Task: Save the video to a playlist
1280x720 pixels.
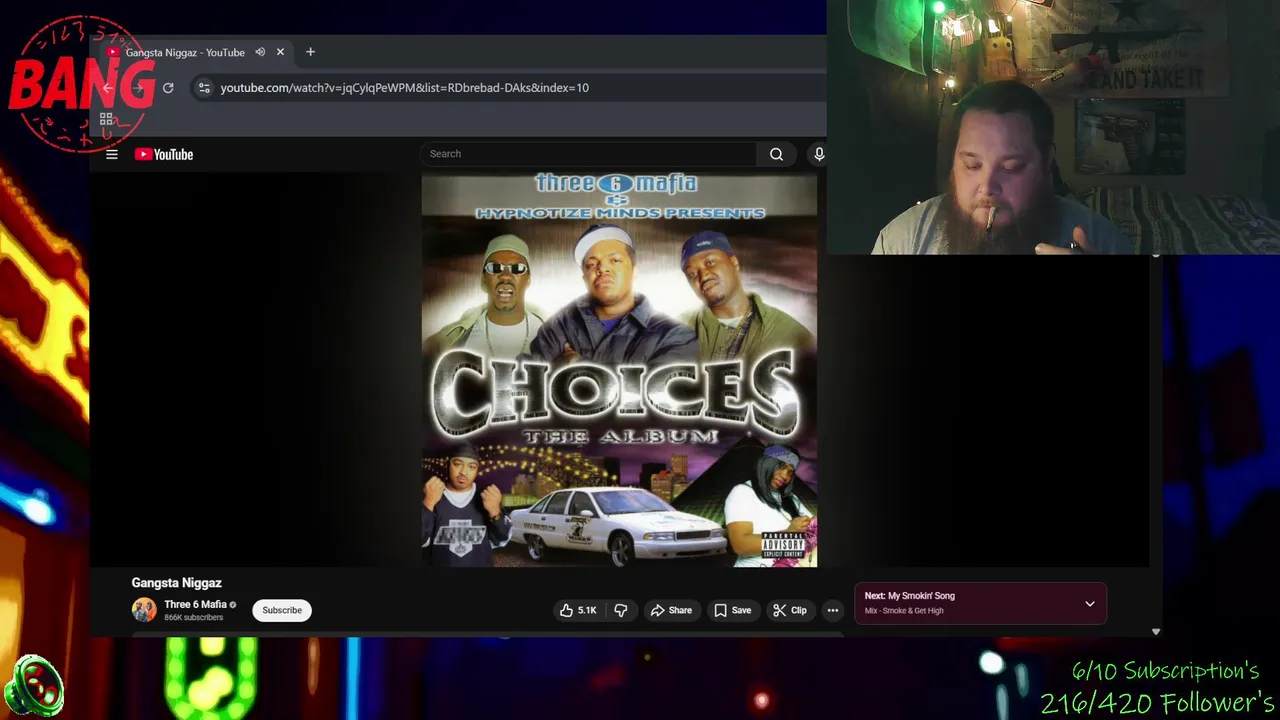Action: pyautogui.click(x=732, y=610)
